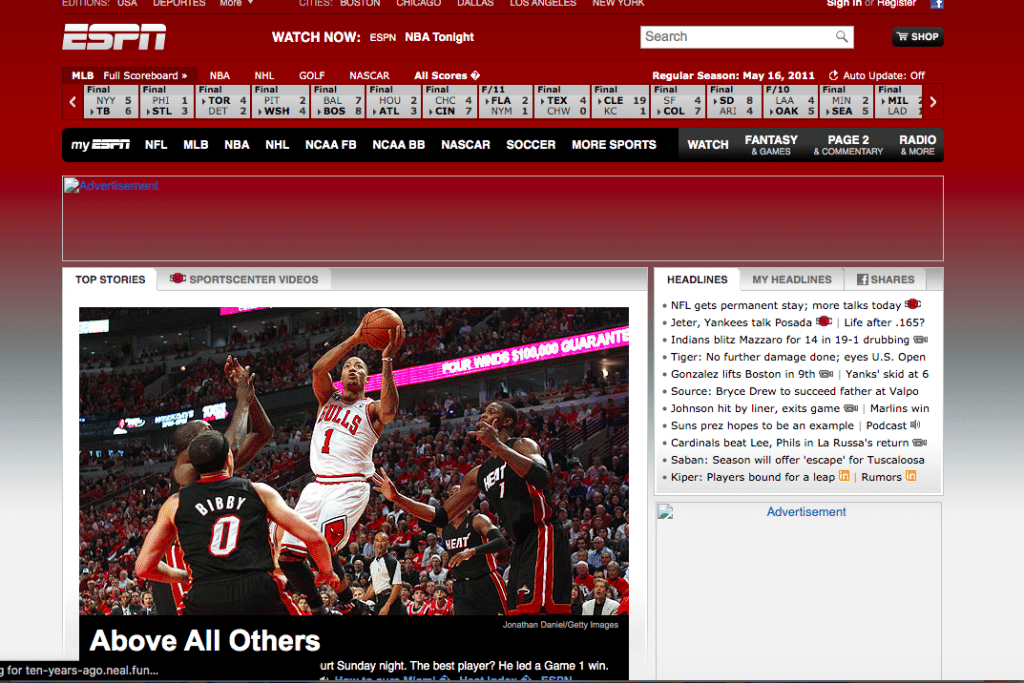Viewport: 1024px width, 683px height.
Task: Click the search magnifier icon
Action: [842, 37]
